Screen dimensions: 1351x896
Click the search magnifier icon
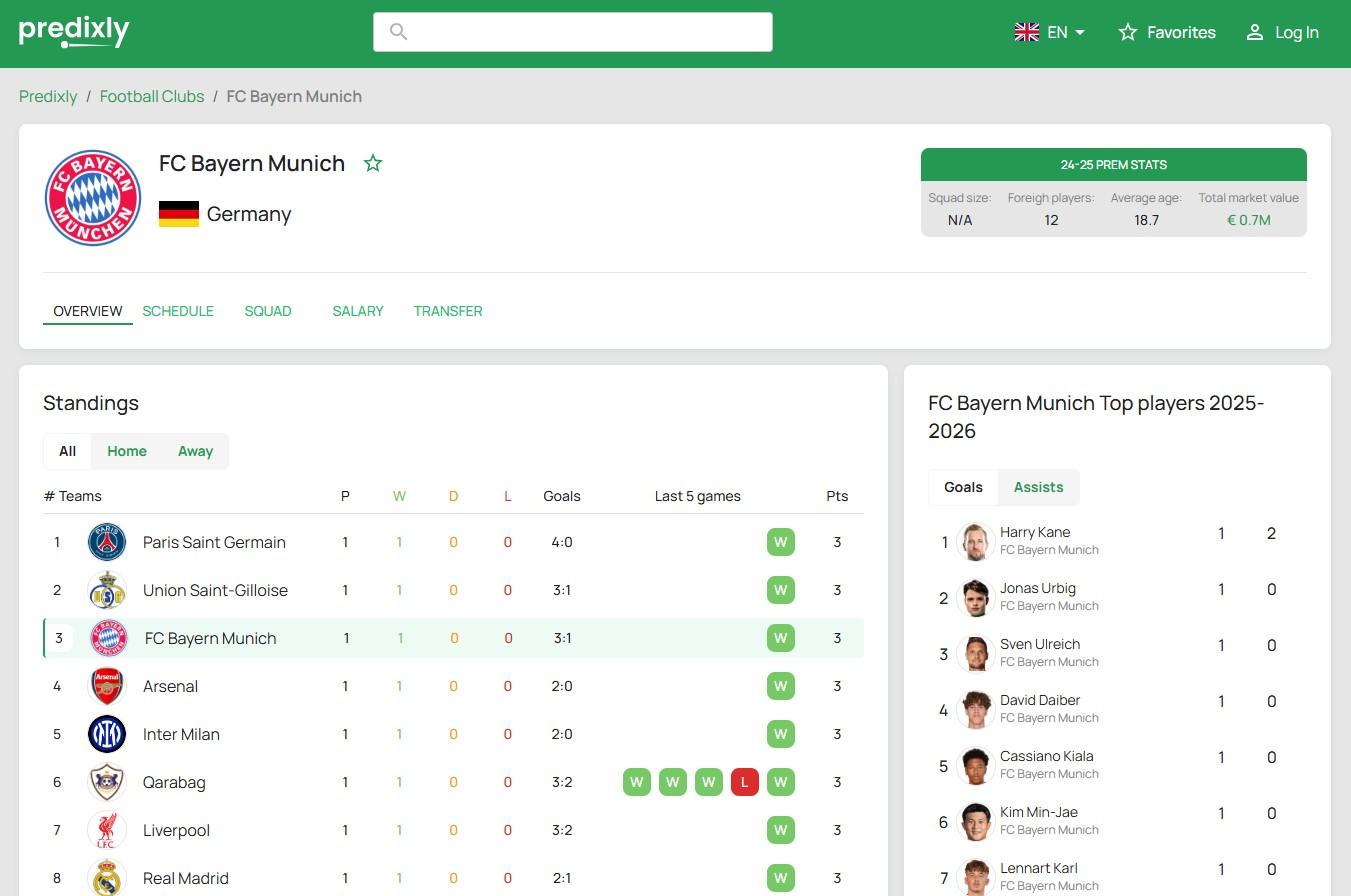point(398,32)
